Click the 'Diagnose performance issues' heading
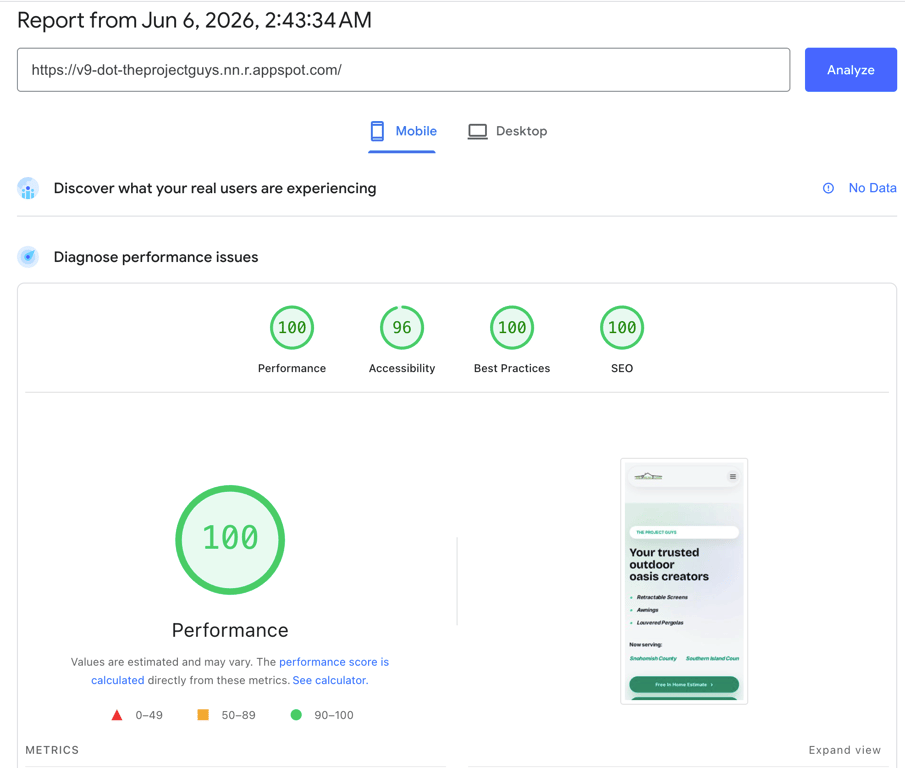This screenshot has width=905, height=768. 156,257
